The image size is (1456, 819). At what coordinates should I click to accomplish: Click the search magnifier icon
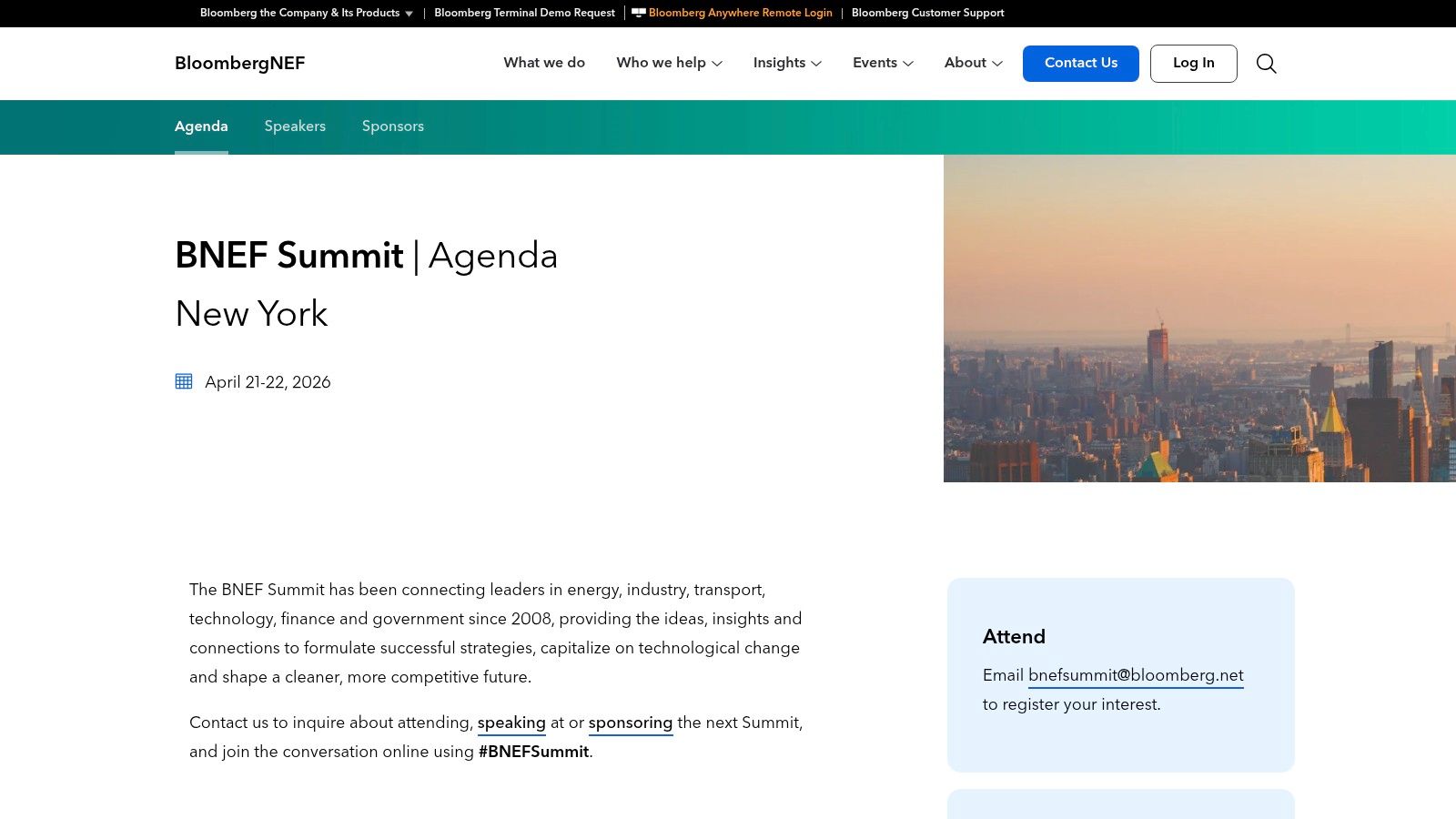tap(1266, 64)
